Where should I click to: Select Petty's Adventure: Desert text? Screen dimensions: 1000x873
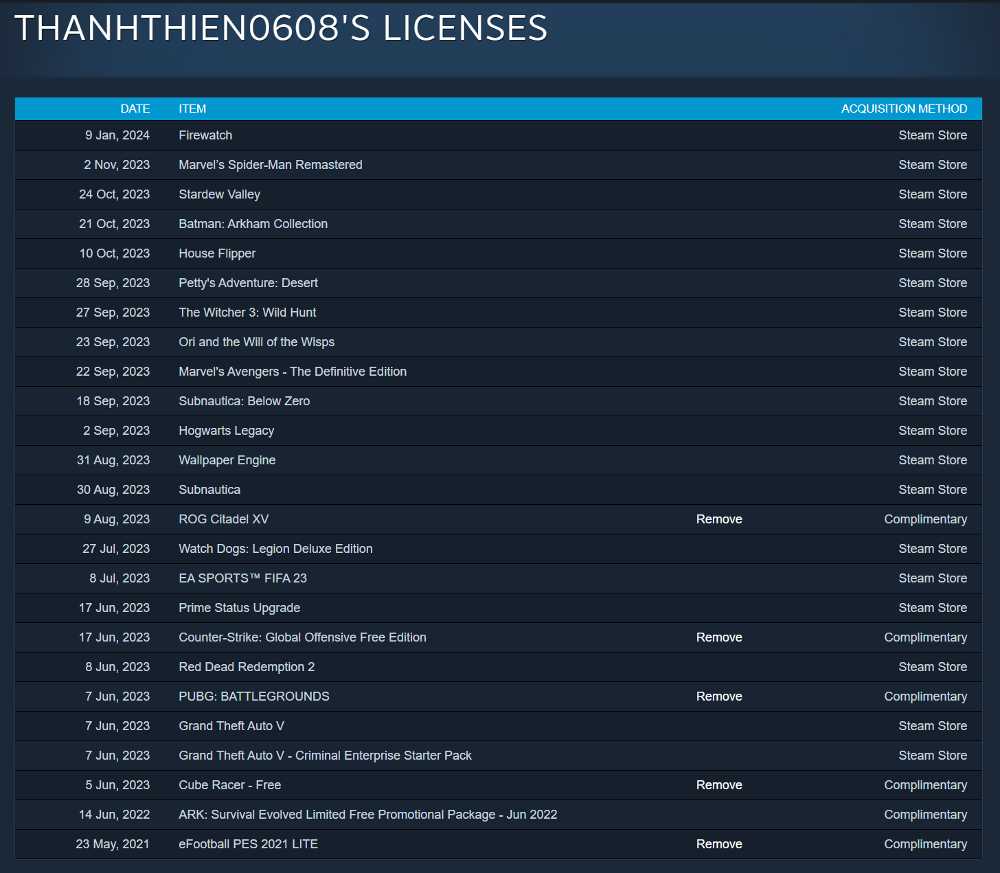tap(248, 282)
